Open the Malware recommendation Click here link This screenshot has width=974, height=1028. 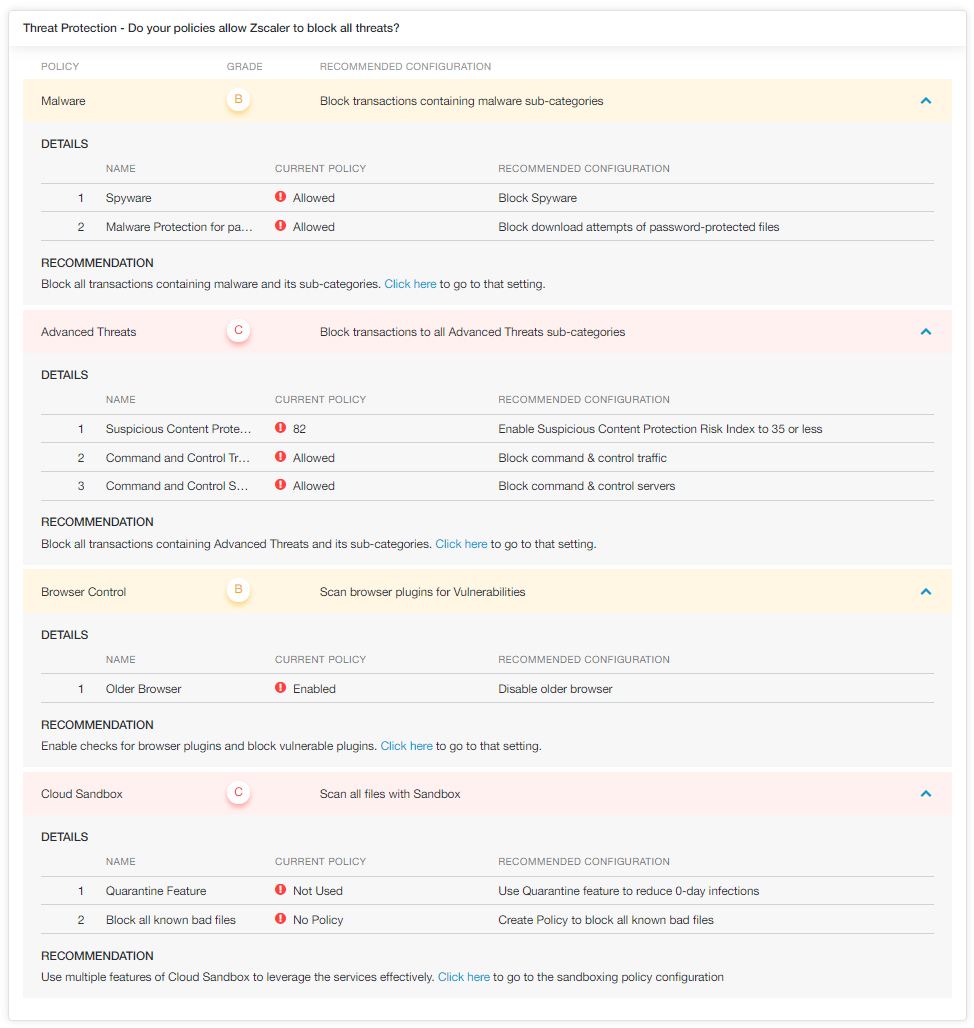point(410,283)
